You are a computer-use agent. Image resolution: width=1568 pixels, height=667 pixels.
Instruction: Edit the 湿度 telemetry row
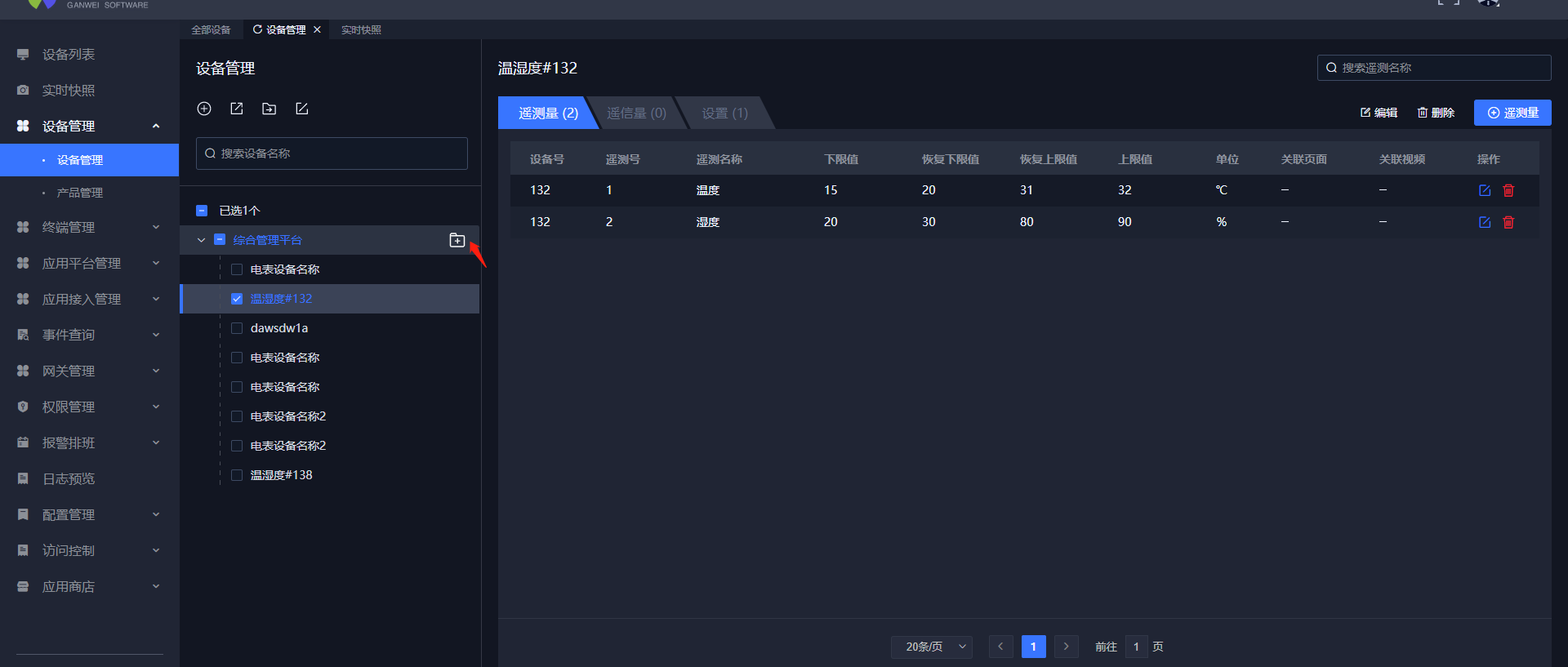1485,222
